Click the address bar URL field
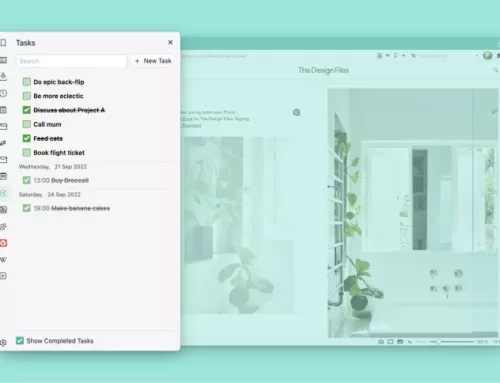 (277, 56)
